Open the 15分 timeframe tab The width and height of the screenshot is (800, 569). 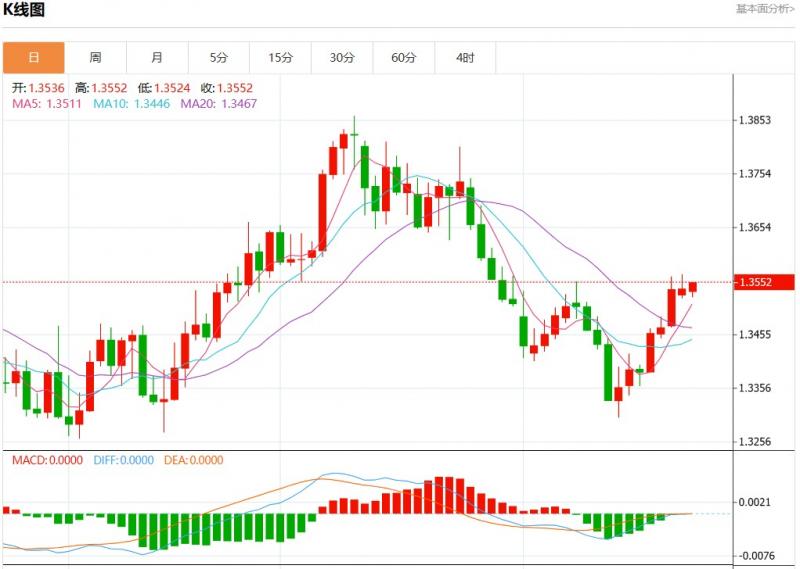281,58
